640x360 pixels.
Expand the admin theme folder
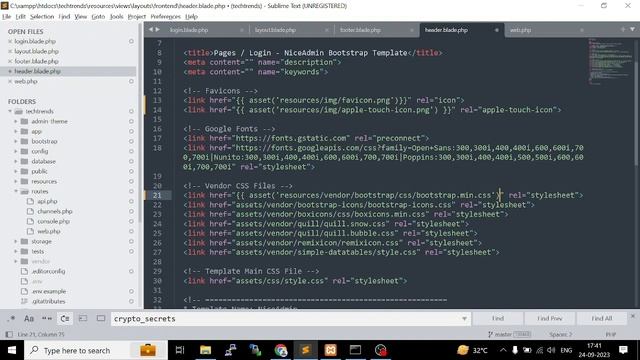[x=16, y=121]
